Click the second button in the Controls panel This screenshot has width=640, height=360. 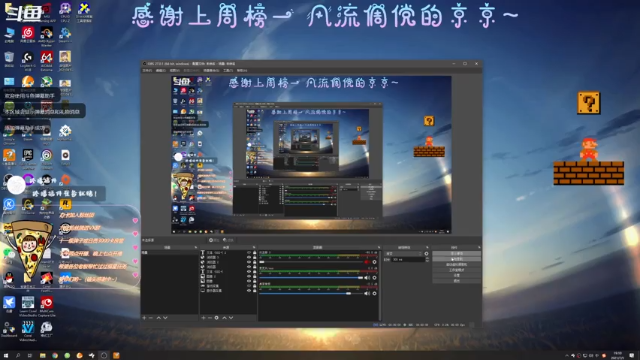[457, 259]
